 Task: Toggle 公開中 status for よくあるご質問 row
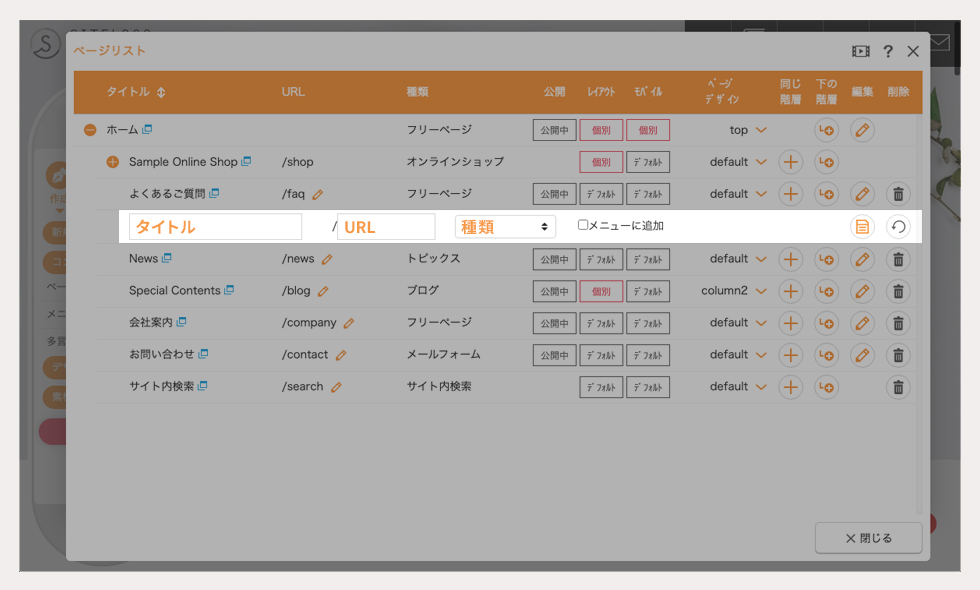point(554,194)
